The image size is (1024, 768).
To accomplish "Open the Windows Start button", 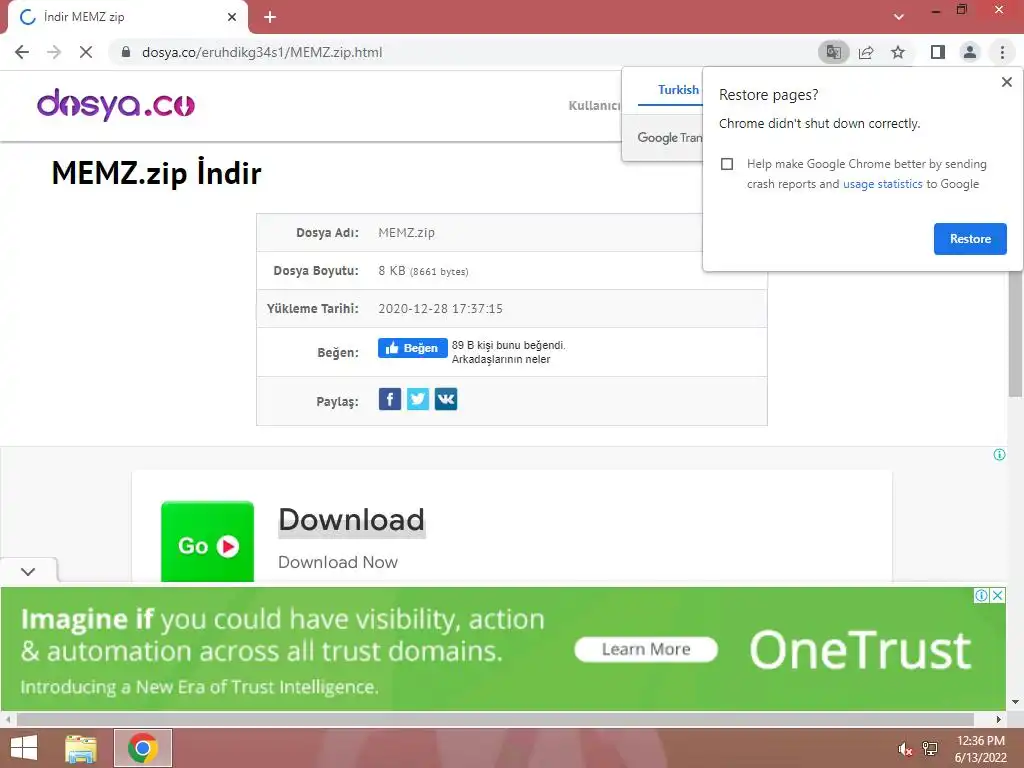I will tap(24, 748).
